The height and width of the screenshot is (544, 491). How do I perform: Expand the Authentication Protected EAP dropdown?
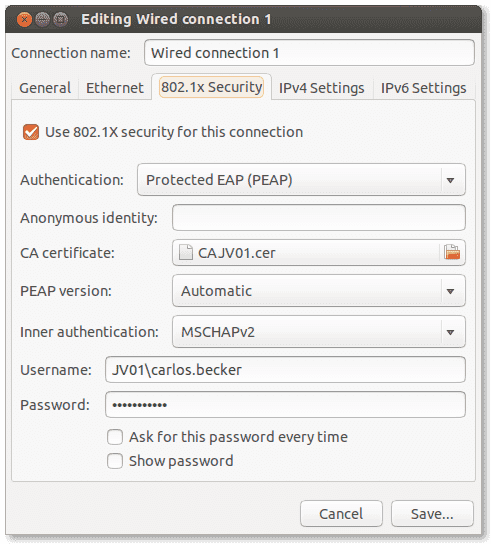point(301,180)
